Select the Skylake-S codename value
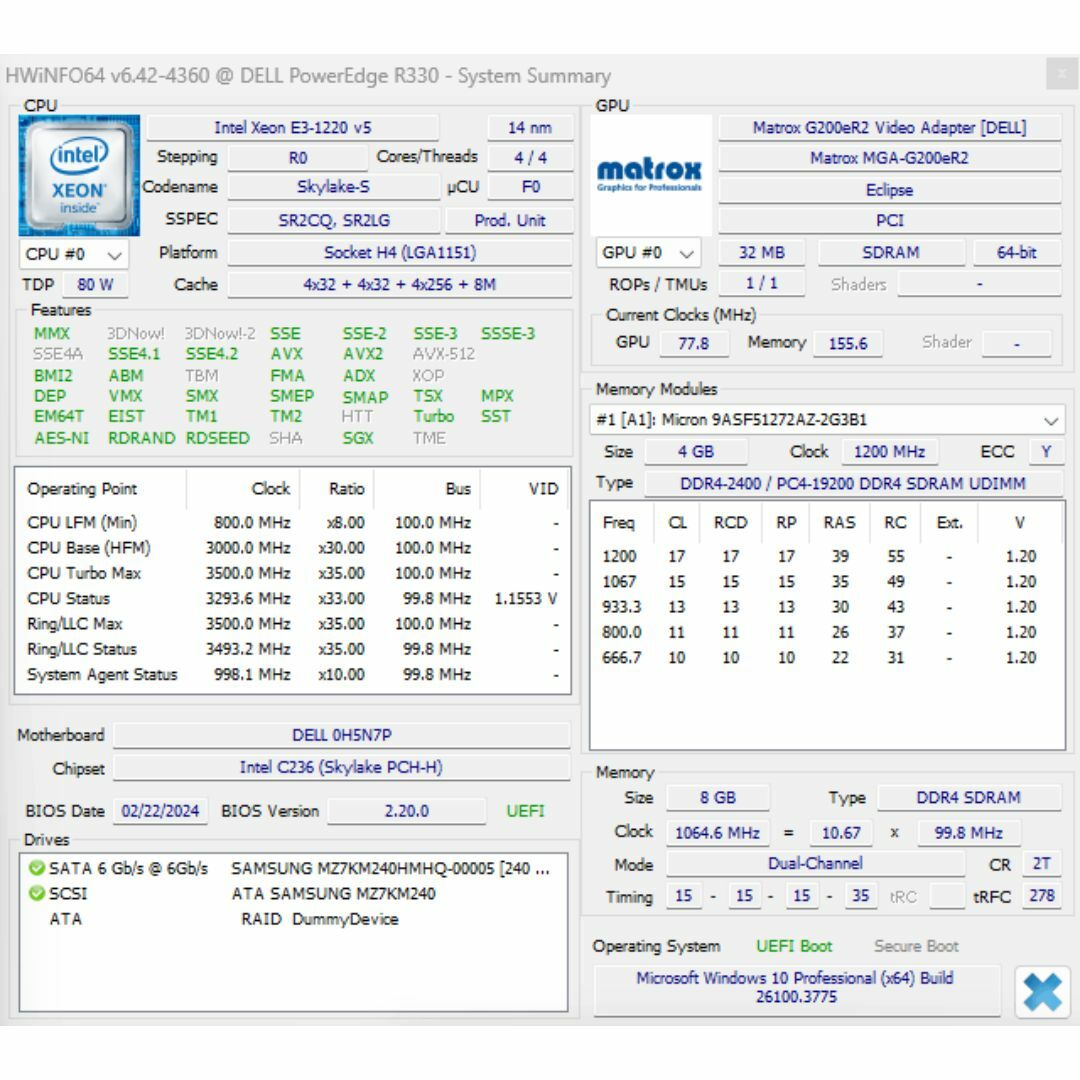 click(333, 187)
